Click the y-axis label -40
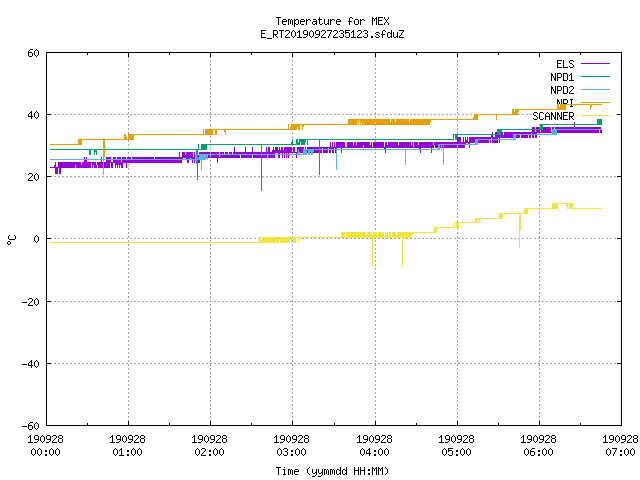The width and height of the screenshot is (640, 480). pyautogui.click(x=31, y=364)
